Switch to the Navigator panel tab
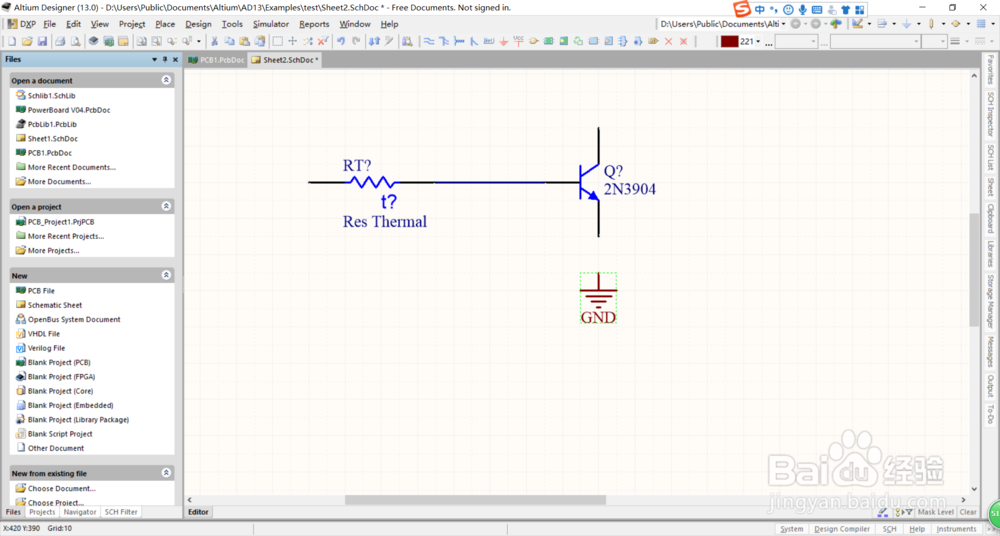Image resolution: width=1000 pixels, height=536 pixels. [x=80, y=512]
